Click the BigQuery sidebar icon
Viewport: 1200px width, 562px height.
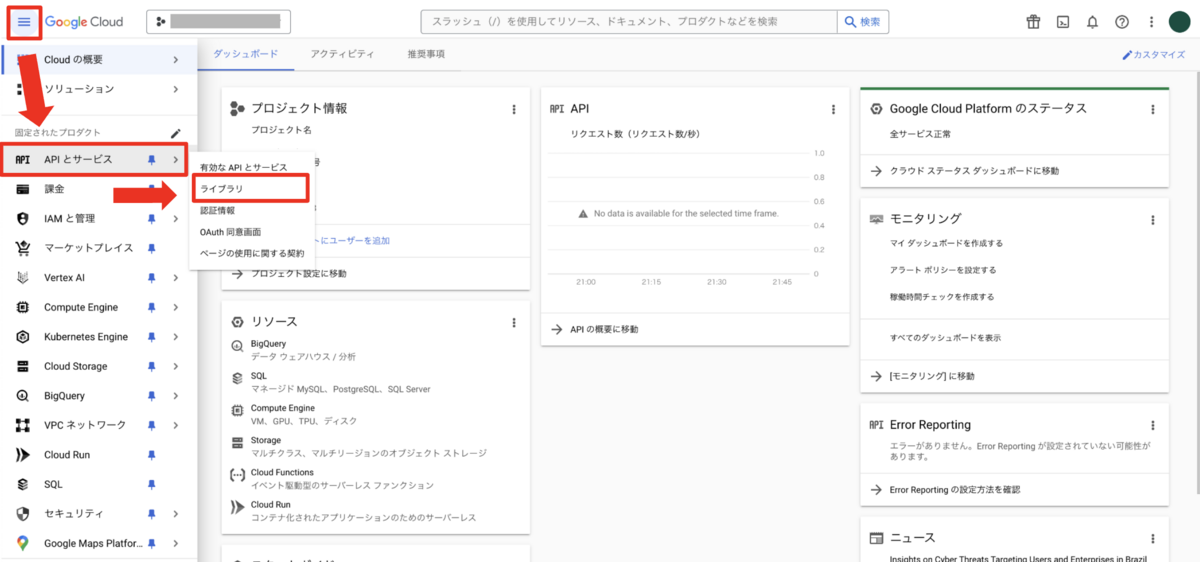[23, 396]
